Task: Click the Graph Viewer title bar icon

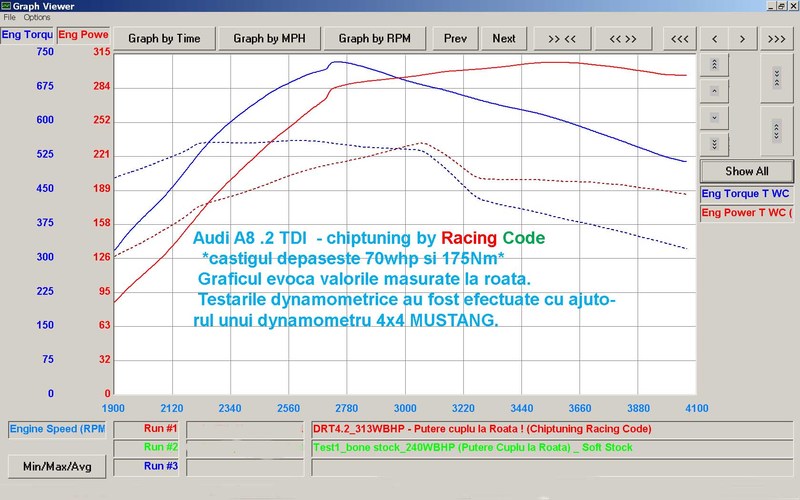Action: [x=6, y=6]
